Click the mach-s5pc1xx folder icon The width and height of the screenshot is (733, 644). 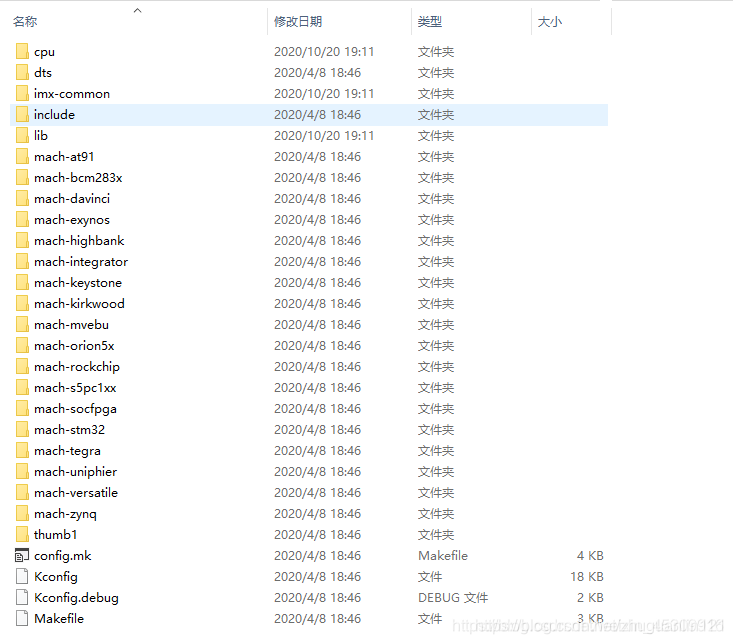(22, 388)
